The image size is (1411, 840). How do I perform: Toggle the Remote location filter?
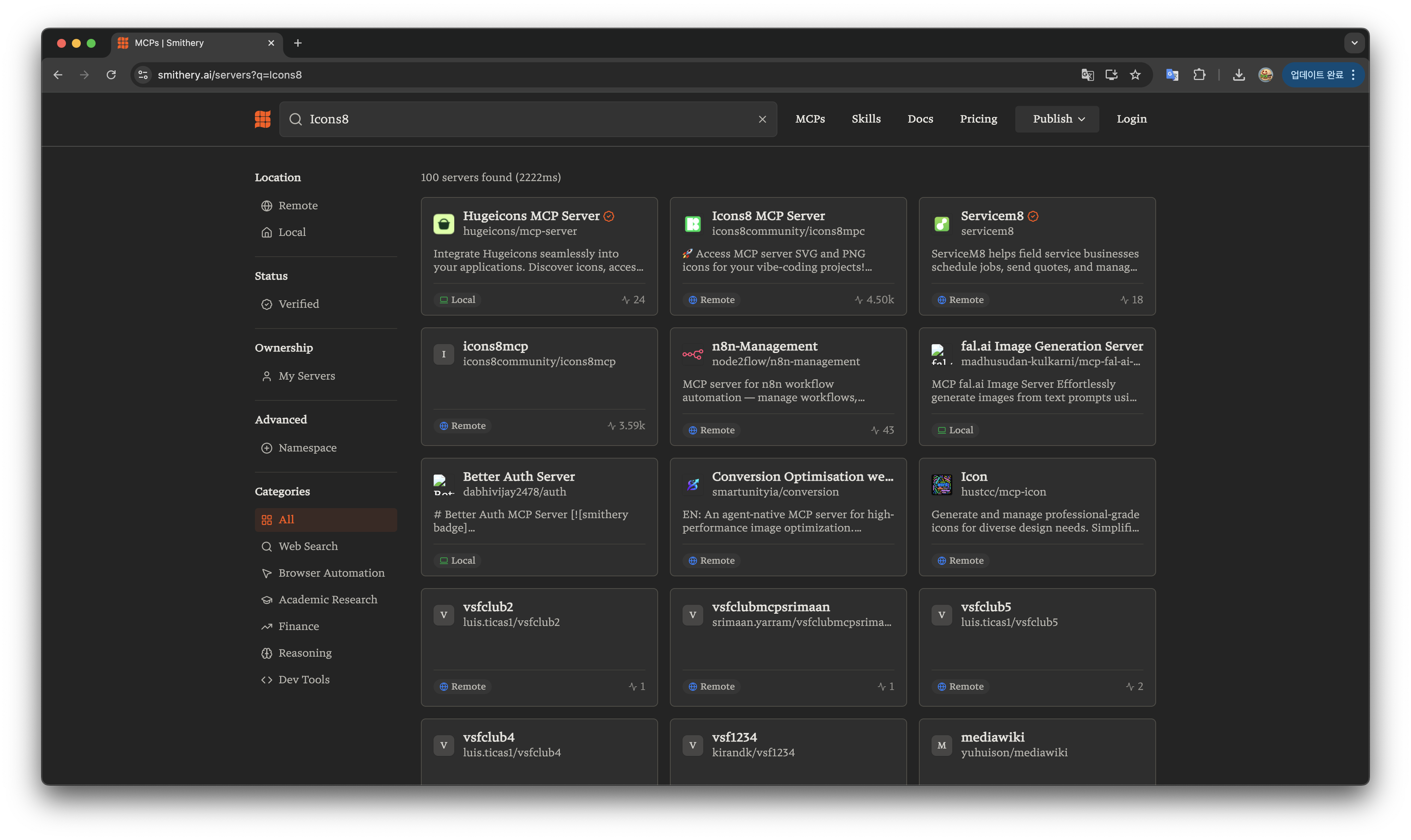click(x=297, y=206)
